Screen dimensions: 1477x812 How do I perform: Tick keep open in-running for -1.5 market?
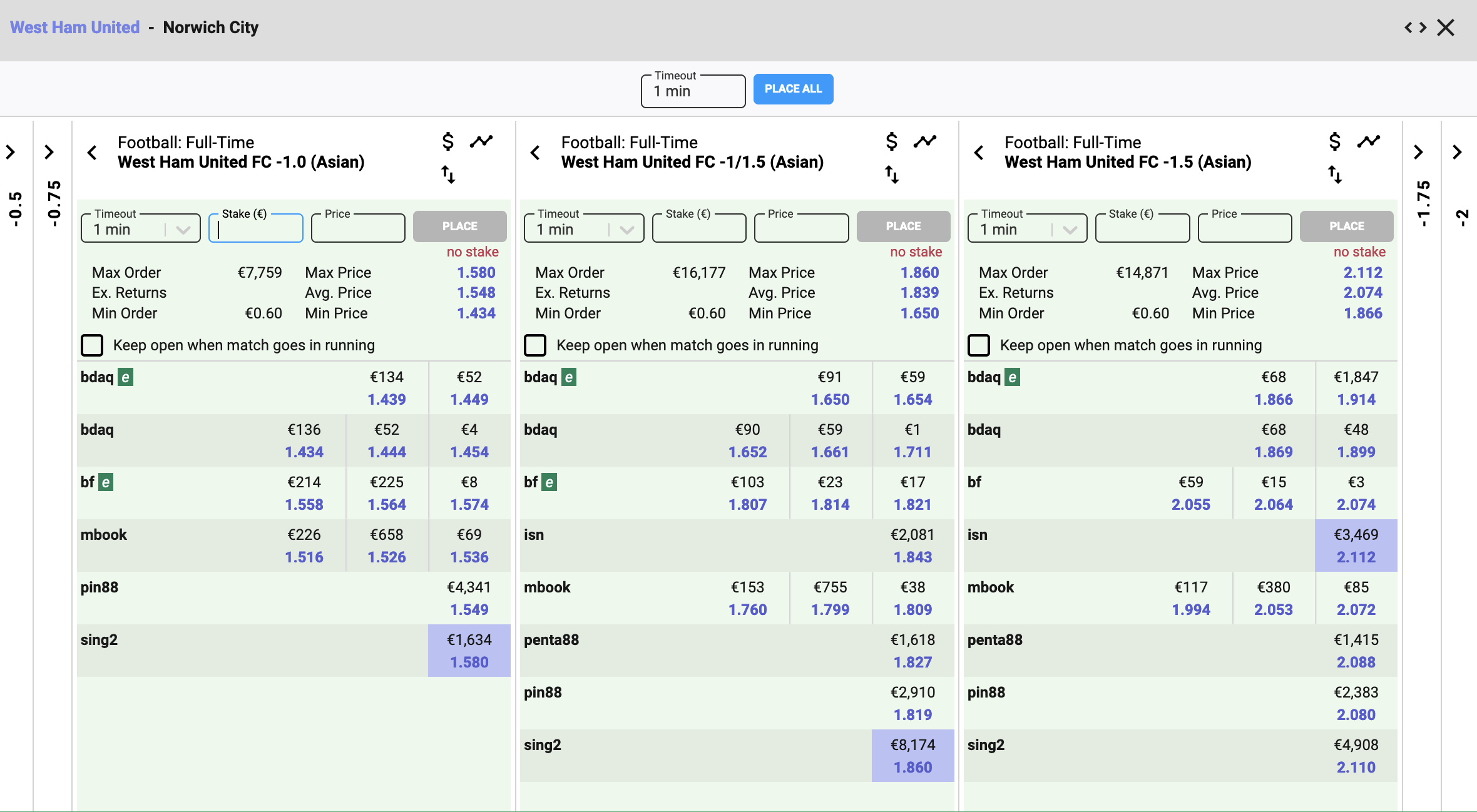coord(979,345)
